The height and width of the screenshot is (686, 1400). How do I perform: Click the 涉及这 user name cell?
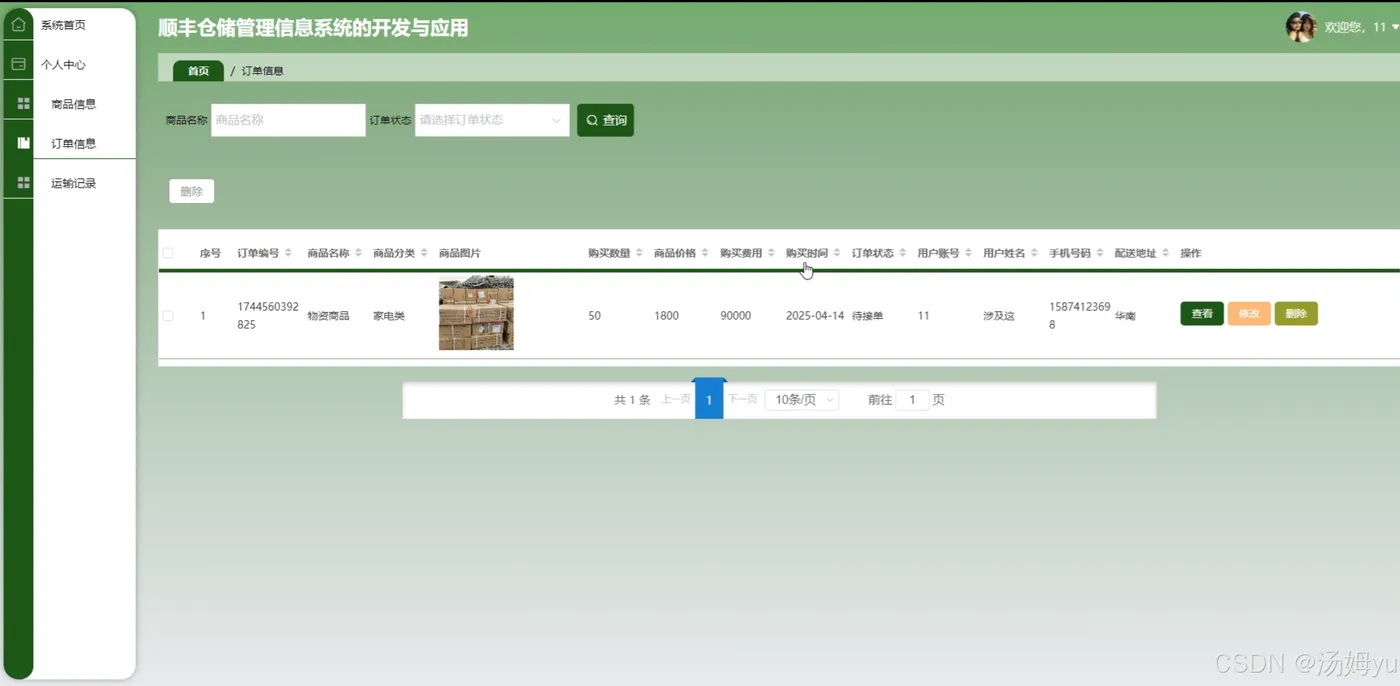(x=999, y=316)
